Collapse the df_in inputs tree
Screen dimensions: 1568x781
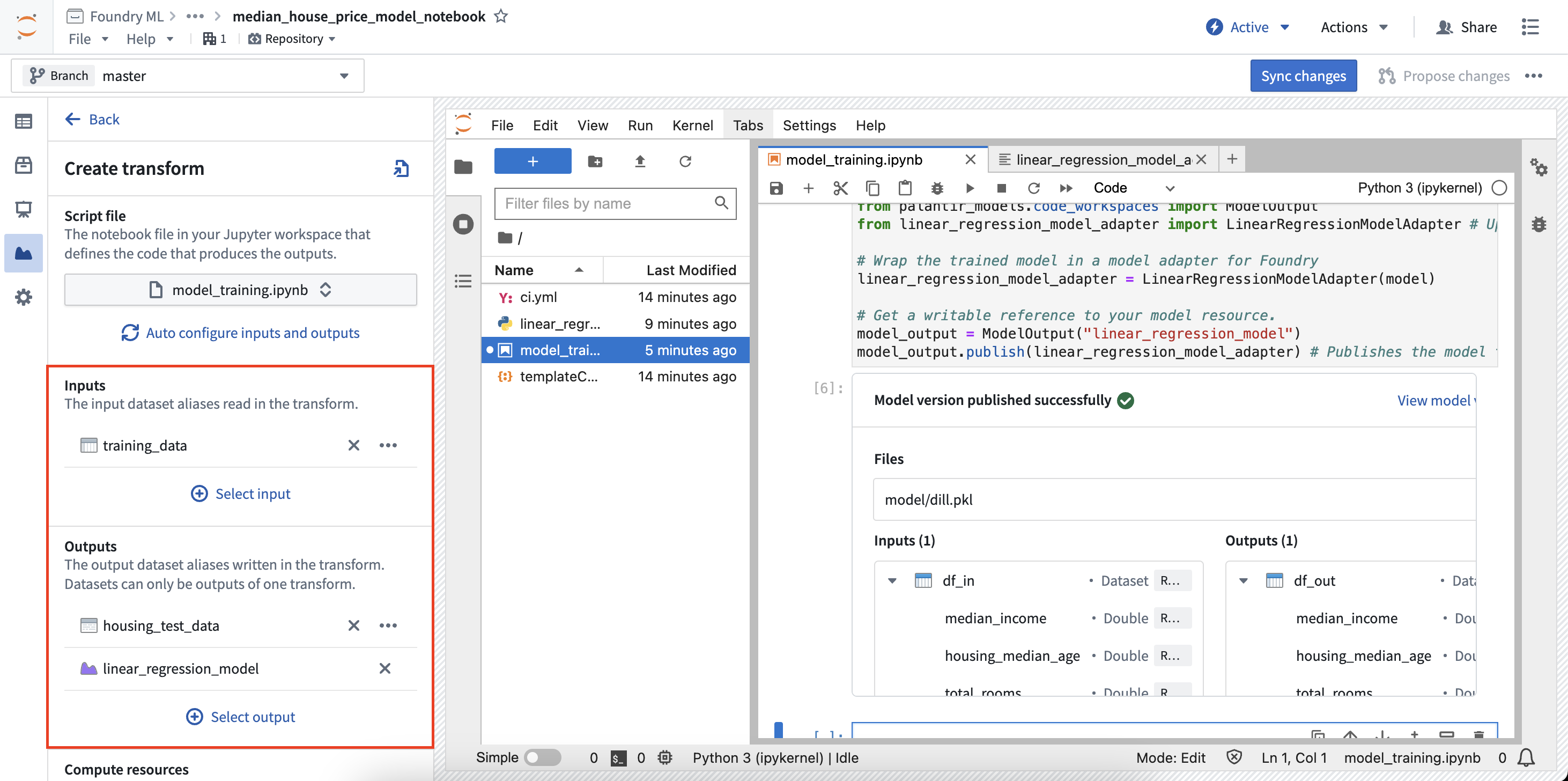892,581
